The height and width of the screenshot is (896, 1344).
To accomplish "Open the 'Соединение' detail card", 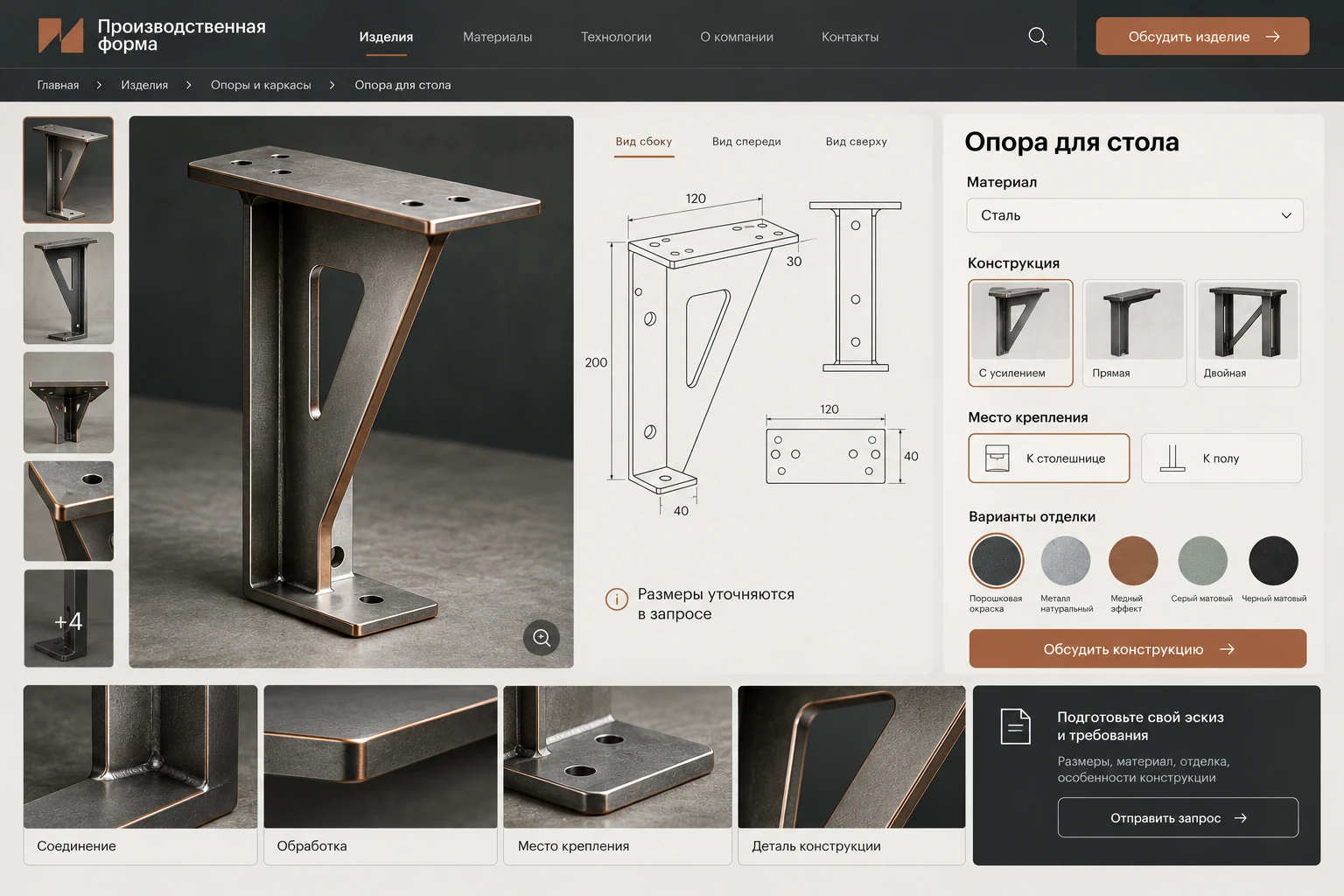I will [x=141, y=775].
